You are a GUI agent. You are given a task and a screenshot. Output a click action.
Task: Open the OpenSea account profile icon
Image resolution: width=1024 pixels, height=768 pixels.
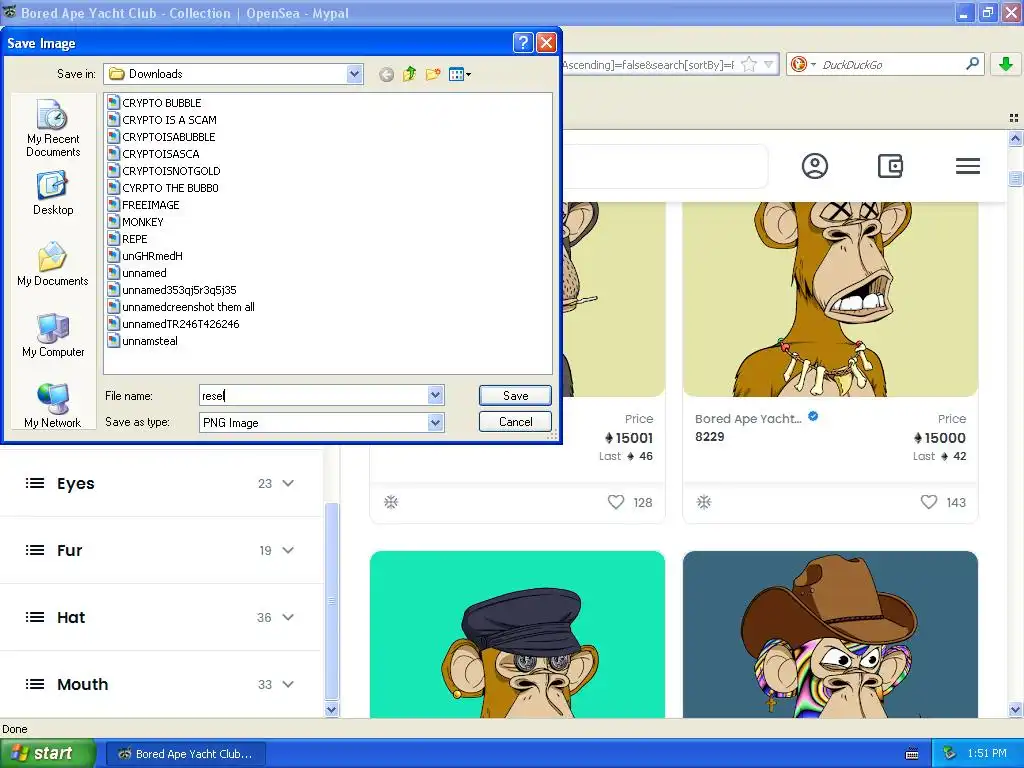pyautogui.click(x=814, y=166)
